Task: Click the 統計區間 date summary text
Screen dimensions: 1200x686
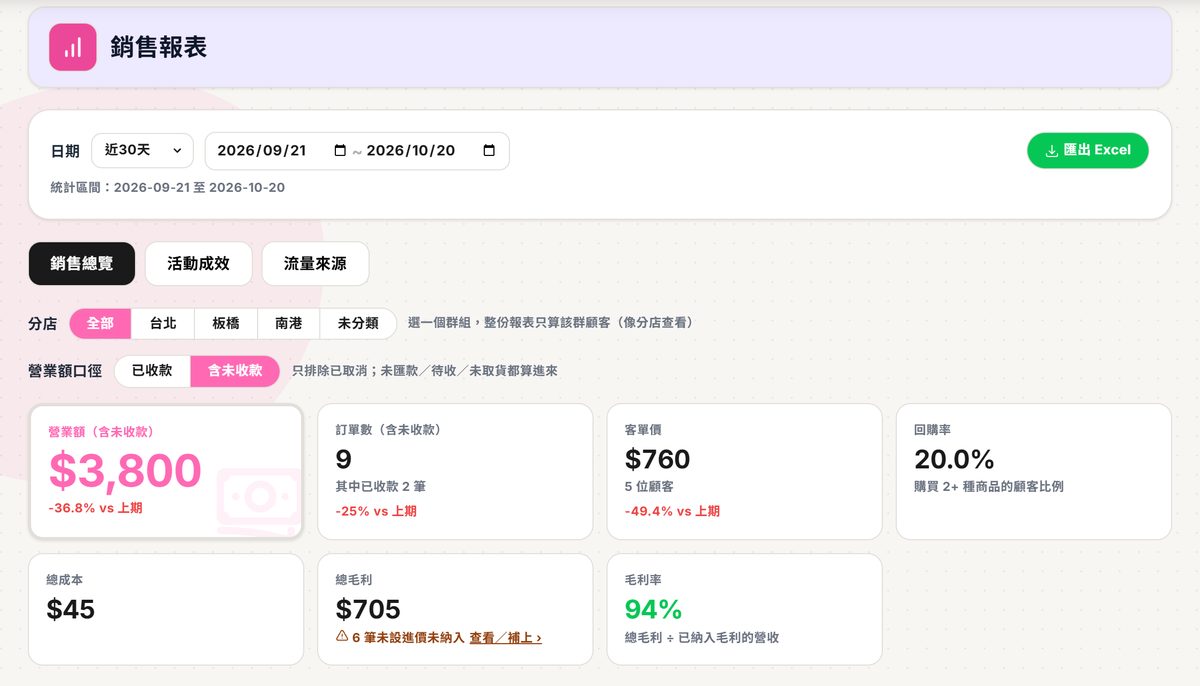Action: point(168,188)
